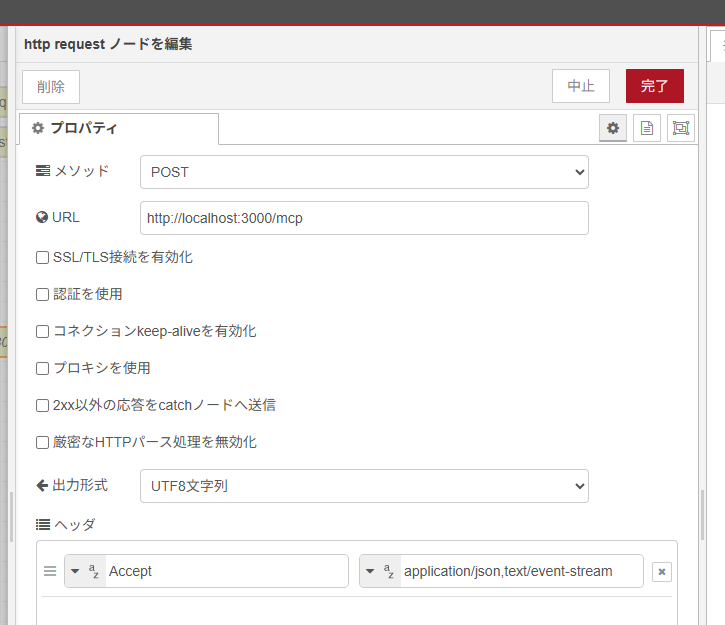Click the 完了 button
The width and height of the screenshot is (725, 625).
(x=654, y=86)
